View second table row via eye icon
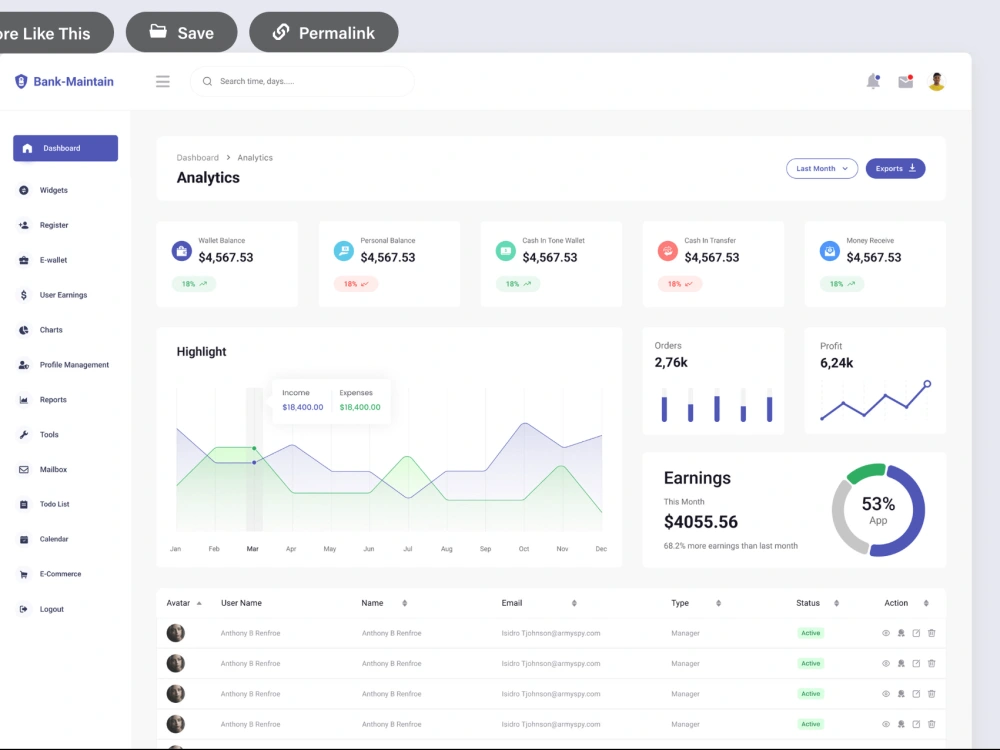1000x750 pixels. click(x=886, y=663)
